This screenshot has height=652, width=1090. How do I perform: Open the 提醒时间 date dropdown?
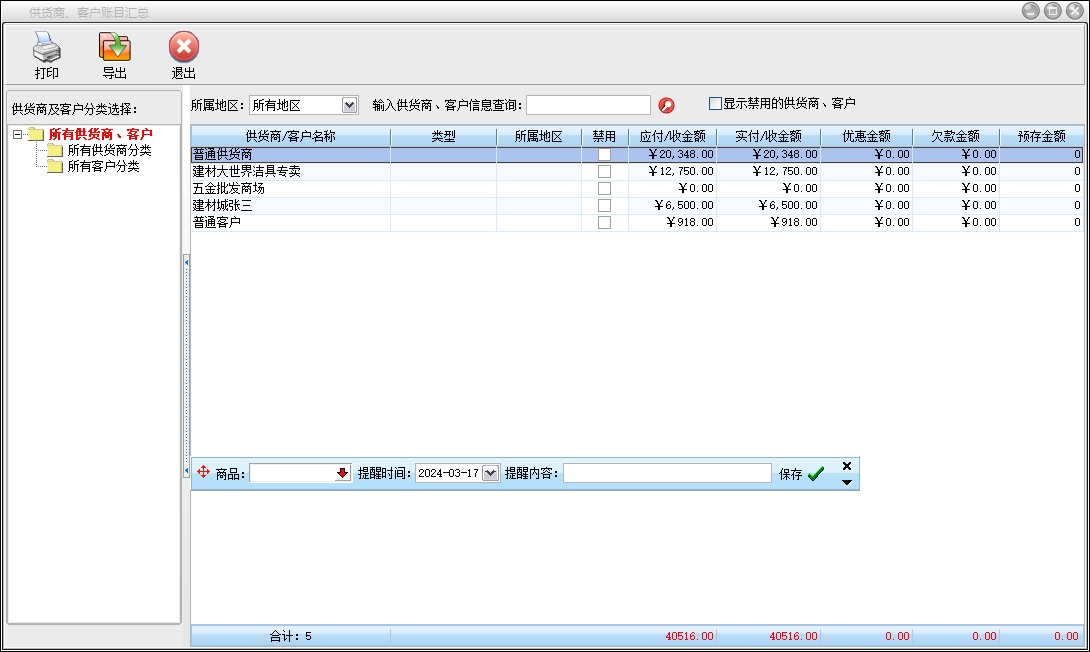pyautogui.click(x=490, y=474)
